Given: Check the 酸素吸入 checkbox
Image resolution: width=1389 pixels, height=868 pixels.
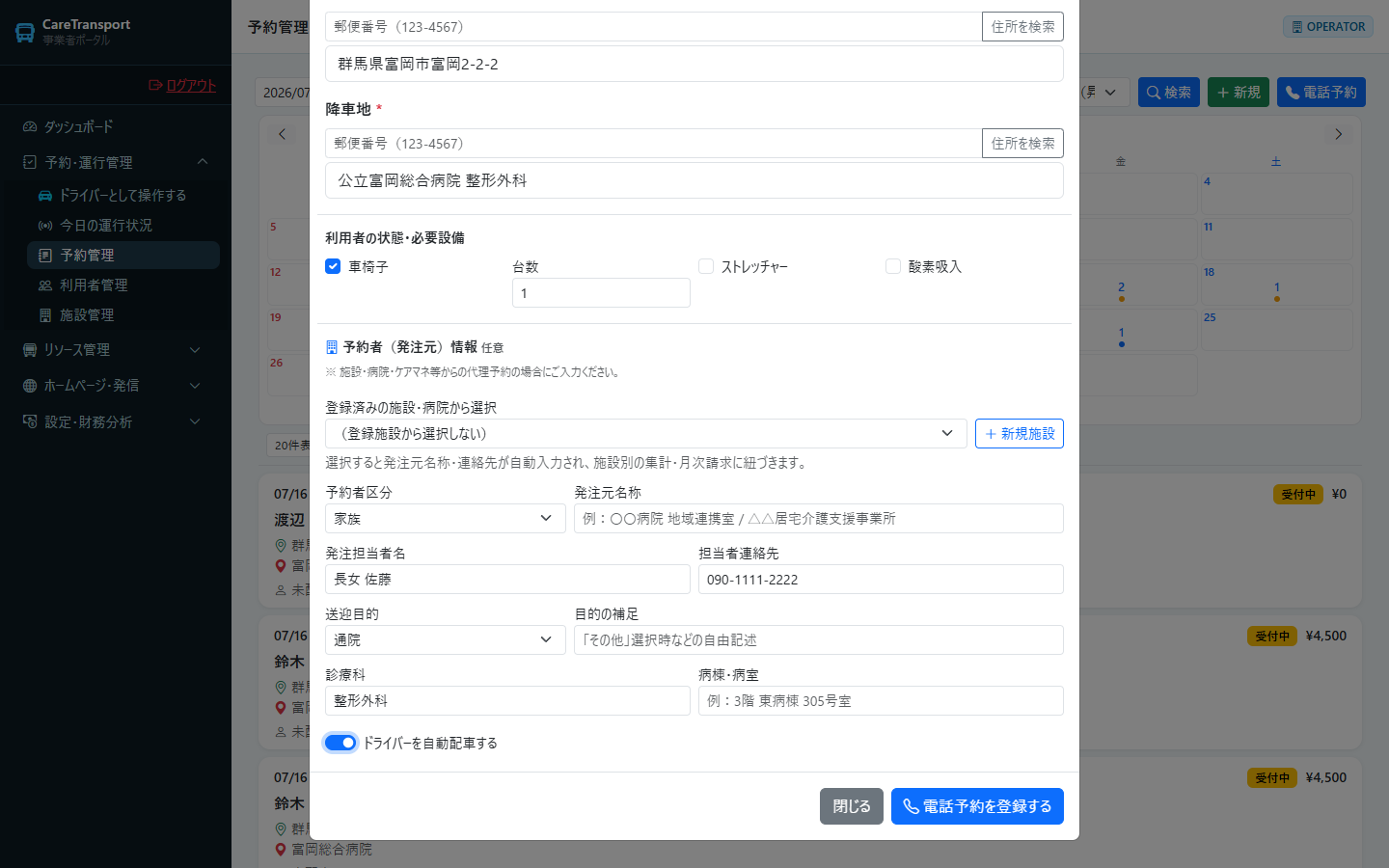Looking at the screenshot, I should [893, 266].
